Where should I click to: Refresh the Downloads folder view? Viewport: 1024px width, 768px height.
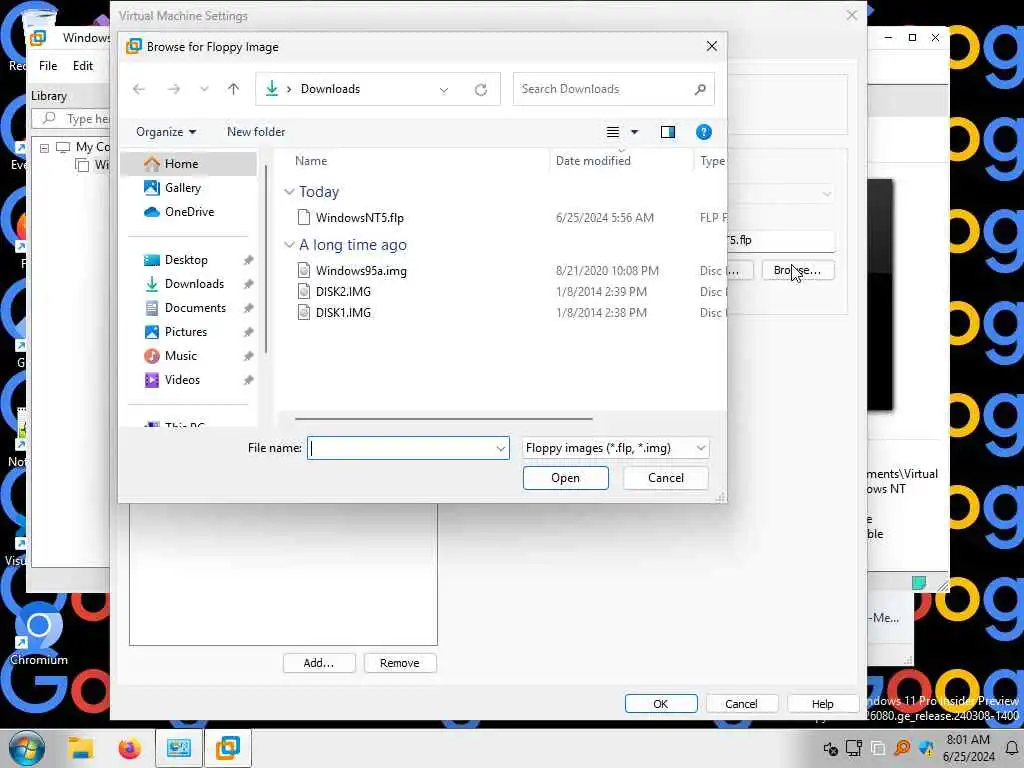(x=481, y=89)
